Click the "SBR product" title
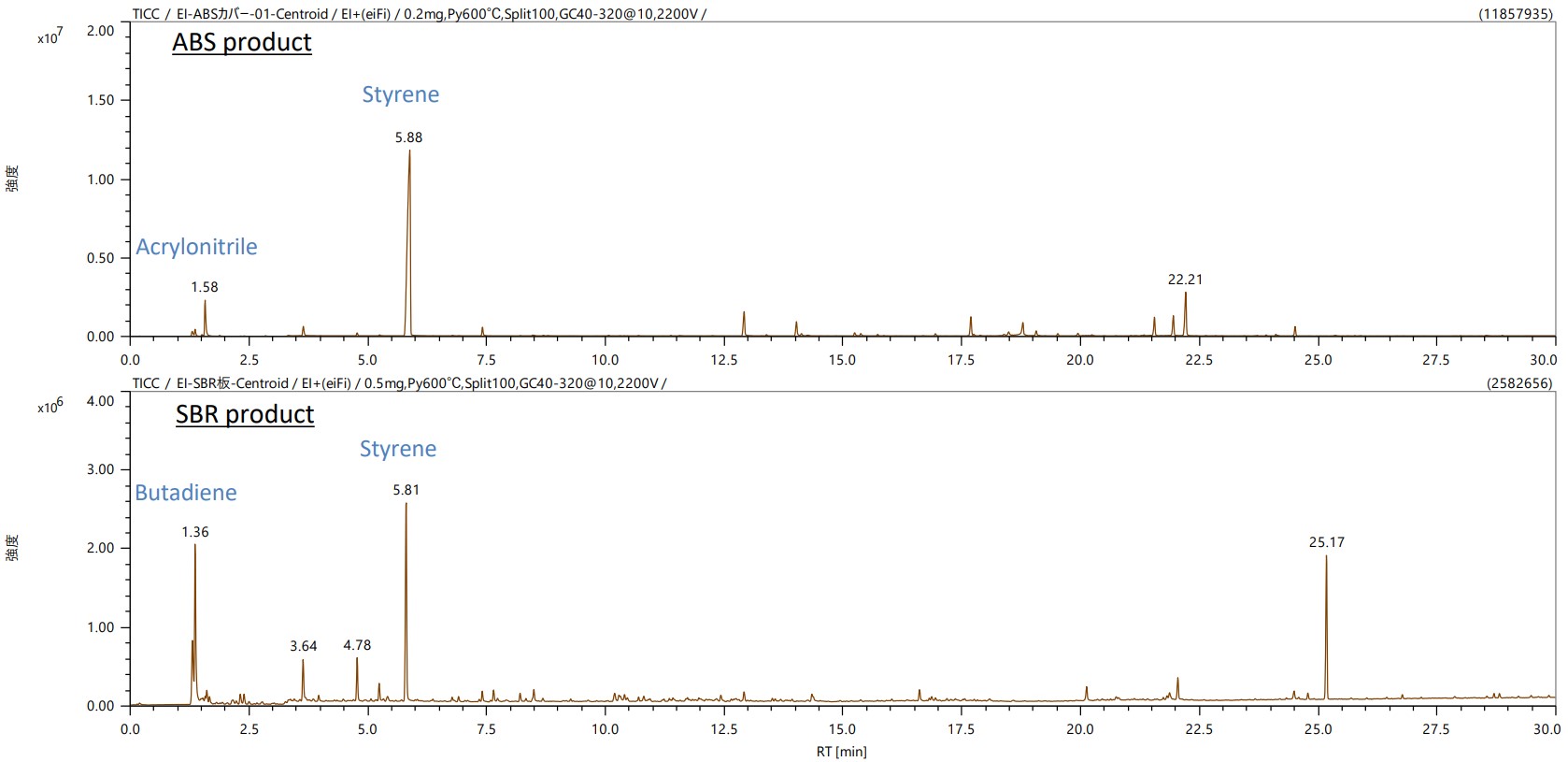This screenshot has height=762, width=1568. (x=245, y=414)
